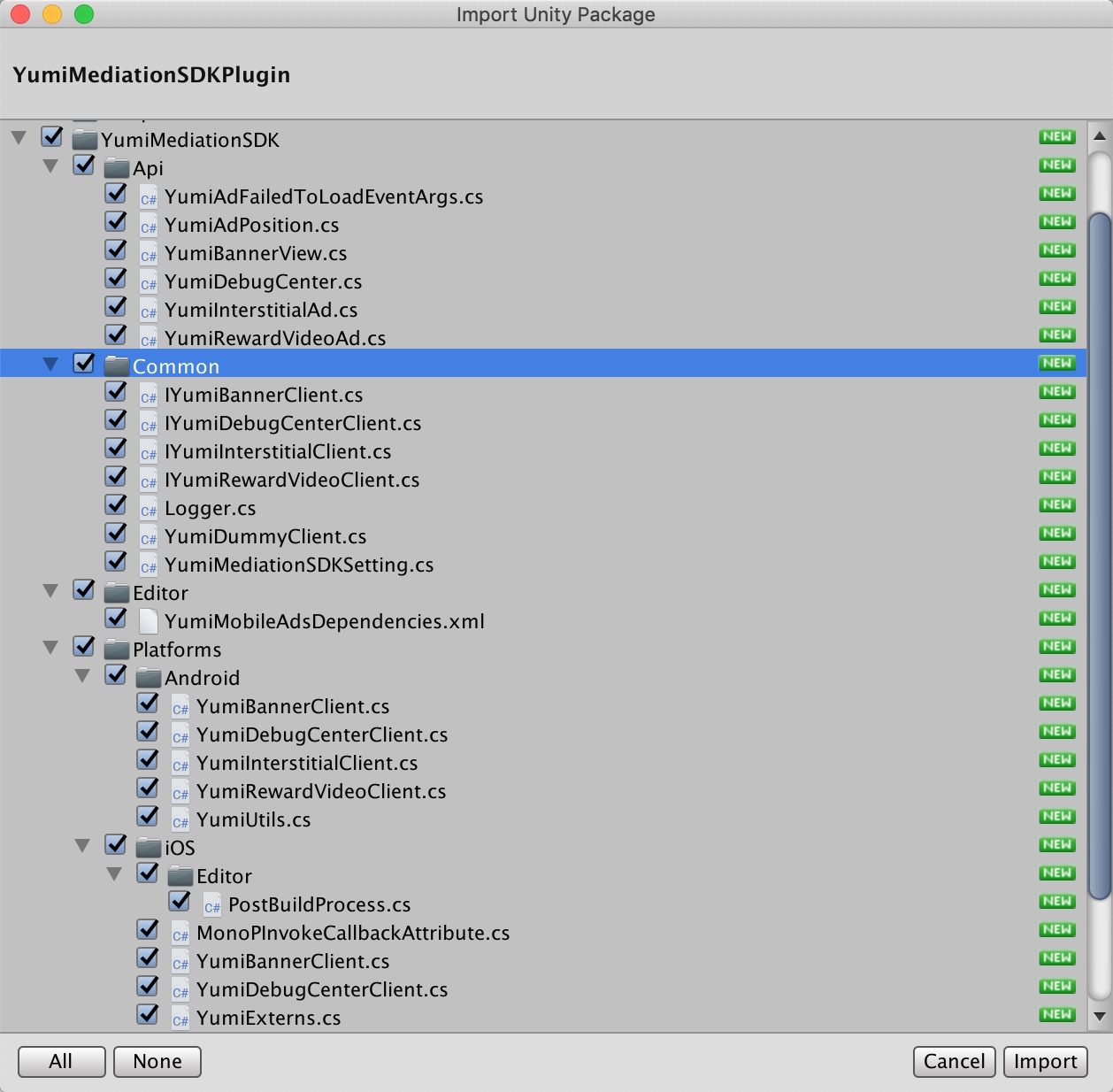Click the iOS folder icon
Image resolution: width=1113 pixels, height=1092 pixels.
tap(149, 848)
